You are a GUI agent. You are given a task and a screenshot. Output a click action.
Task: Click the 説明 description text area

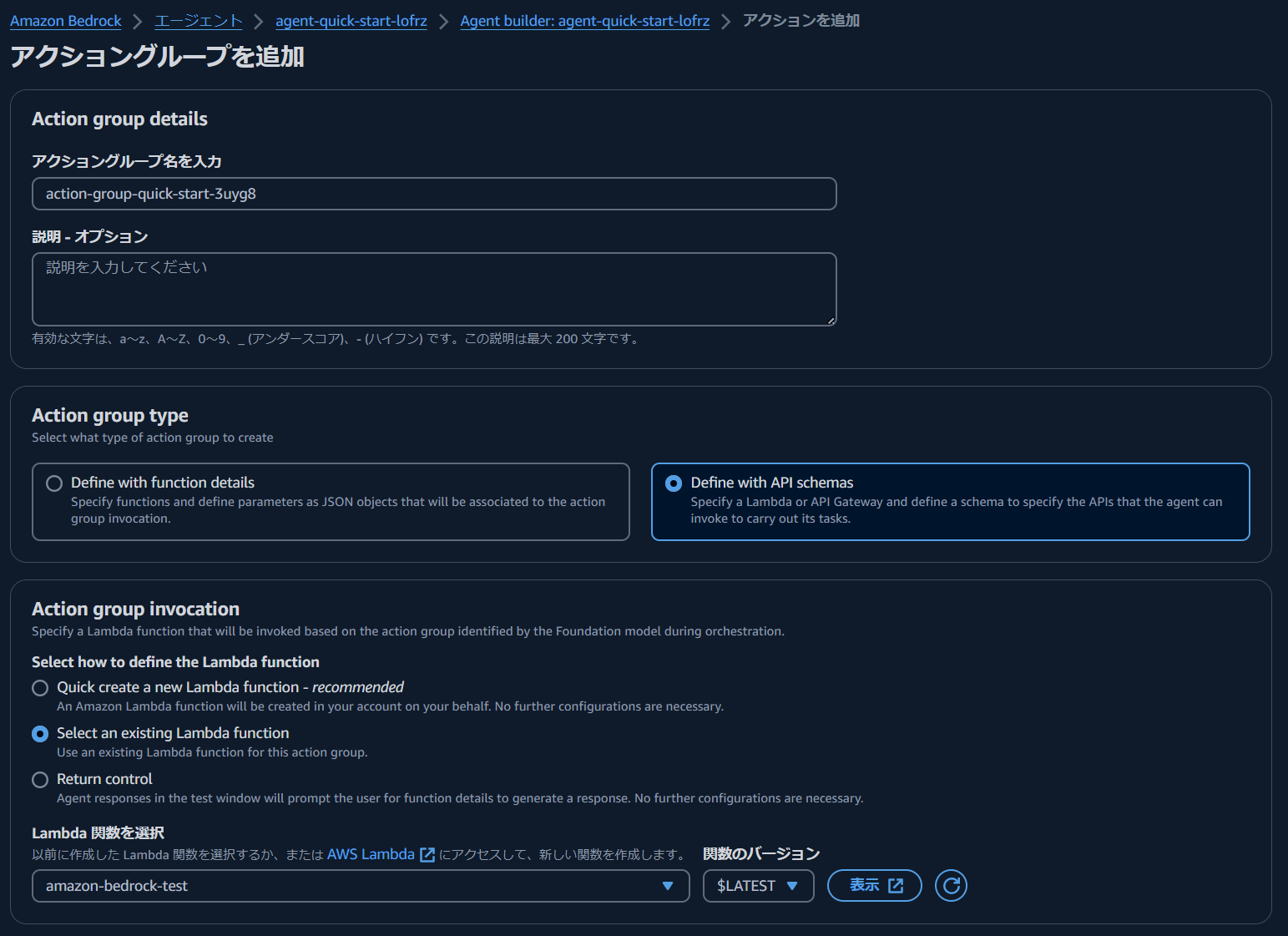[x=433, y=288]
